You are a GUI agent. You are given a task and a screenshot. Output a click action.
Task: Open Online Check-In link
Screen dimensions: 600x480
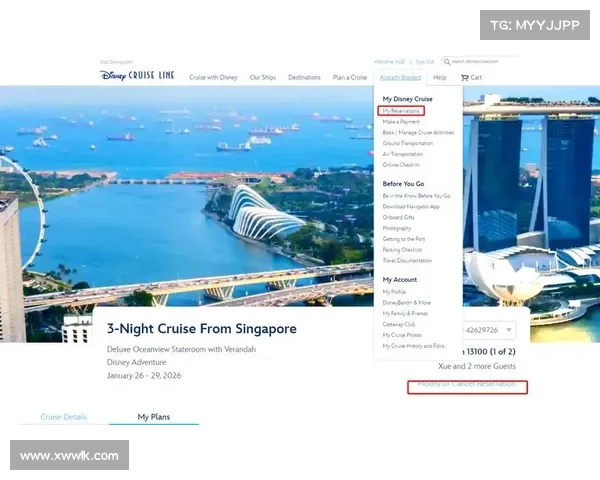click(402, 164)
